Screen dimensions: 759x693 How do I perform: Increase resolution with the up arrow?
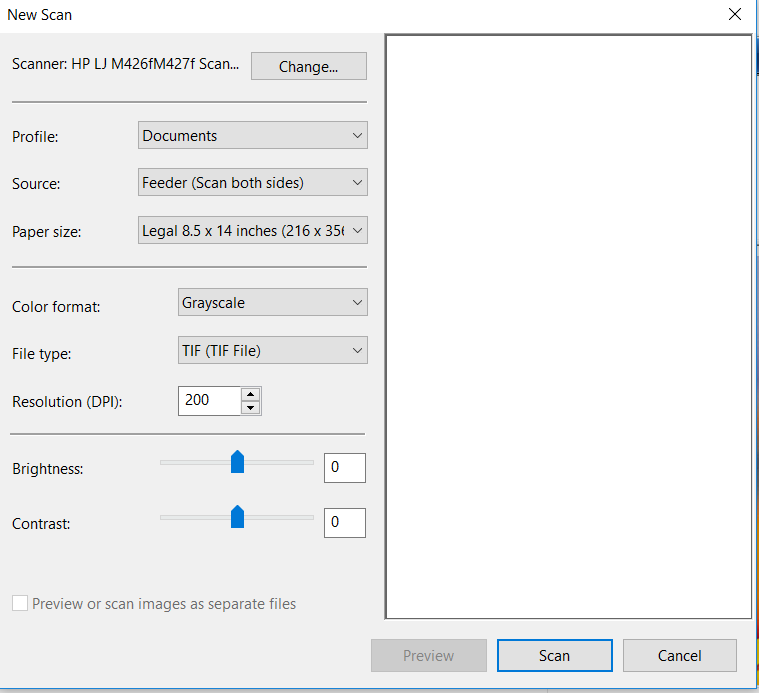pyautogui.click(x=250, y=394)
